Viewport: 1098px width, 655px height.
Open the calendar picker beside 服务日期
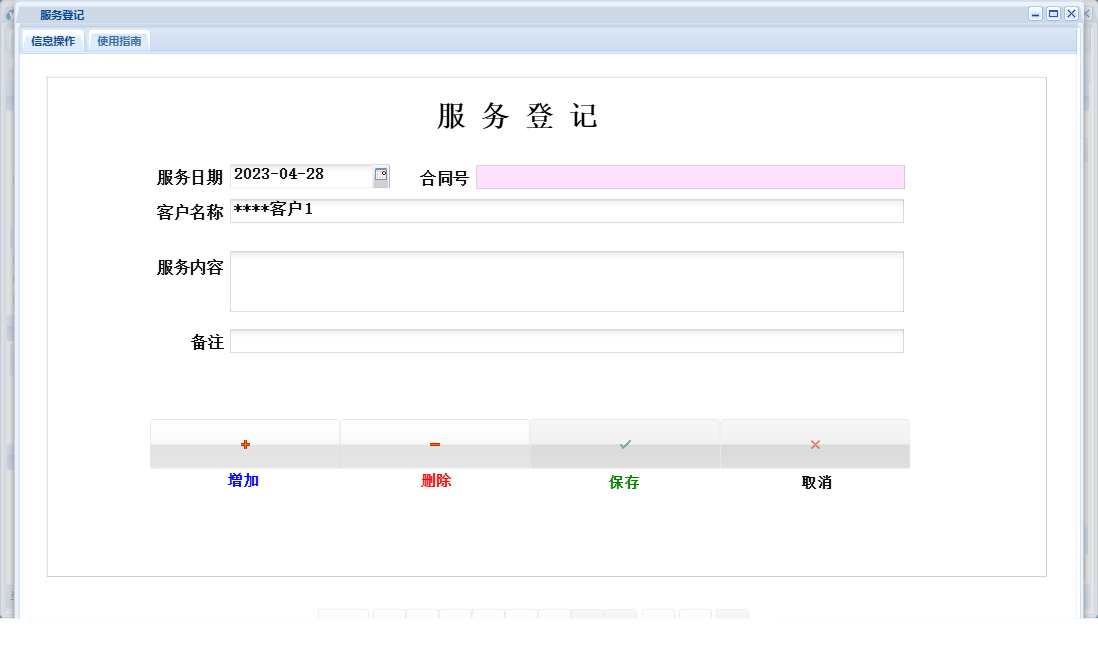[x=379, y=175]
